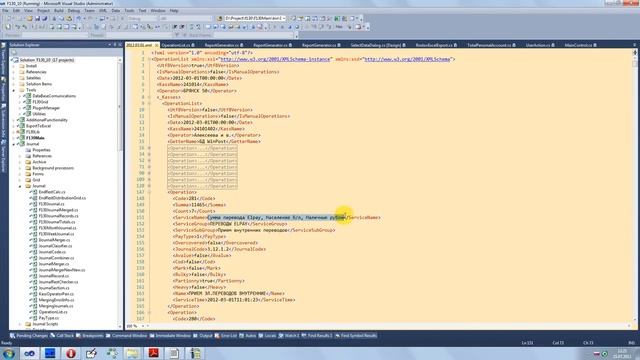
Task: Expand the Archive folder node
Action: 20,162
